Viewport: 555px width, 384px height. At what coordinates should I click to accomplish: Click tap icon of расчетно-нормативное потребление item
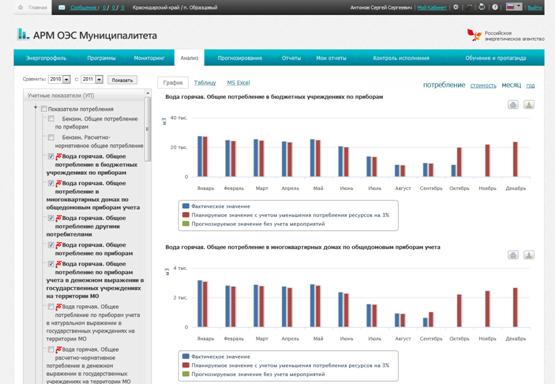pos(59,349)
